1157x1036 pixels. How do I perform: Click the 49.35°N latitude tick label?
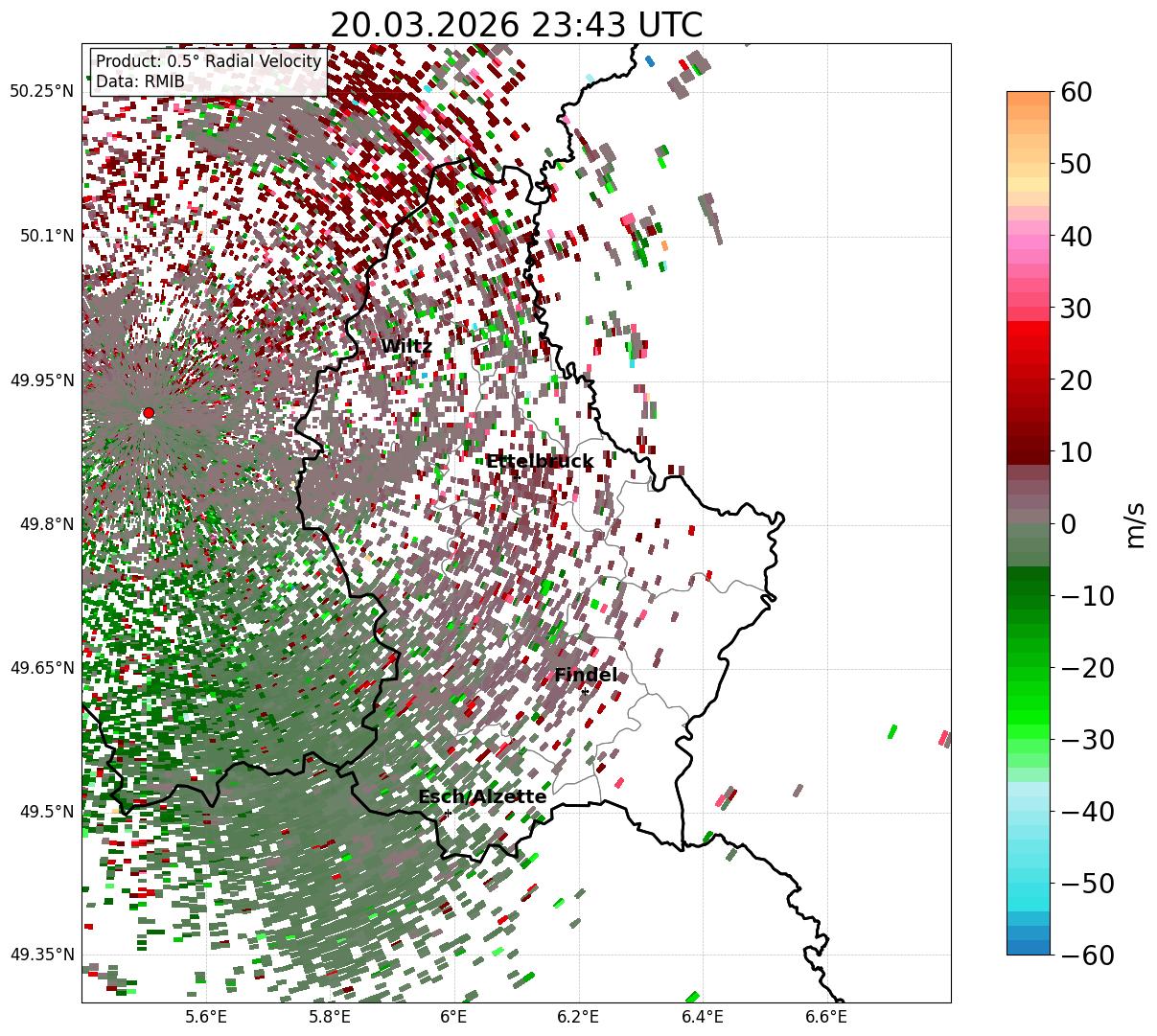[x=42, y=955]
